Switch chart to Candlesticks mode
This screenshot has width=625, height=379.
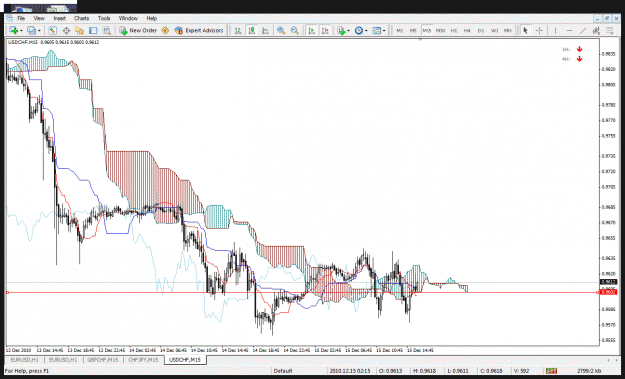252,30
